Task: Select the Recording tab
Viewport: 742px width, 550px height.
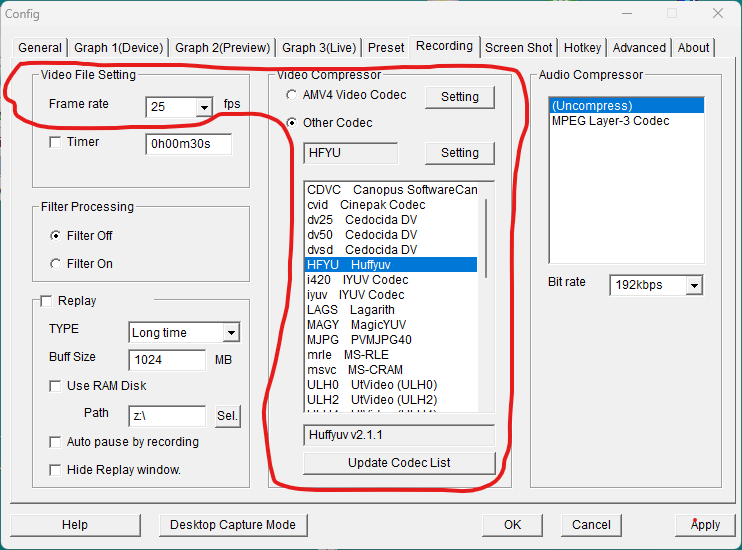Action: (x=444, y=46)
